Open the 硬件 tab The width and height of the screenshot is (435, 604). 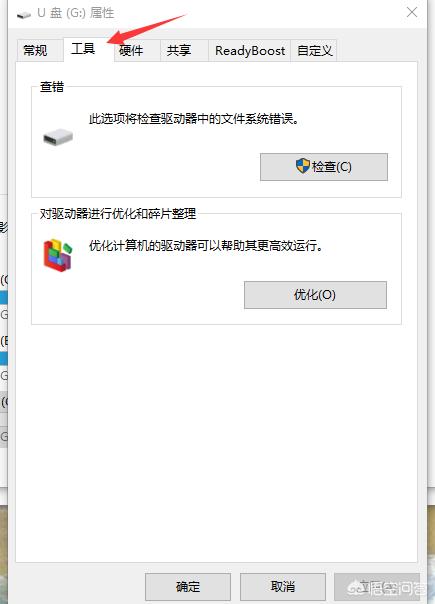(131, 50)
